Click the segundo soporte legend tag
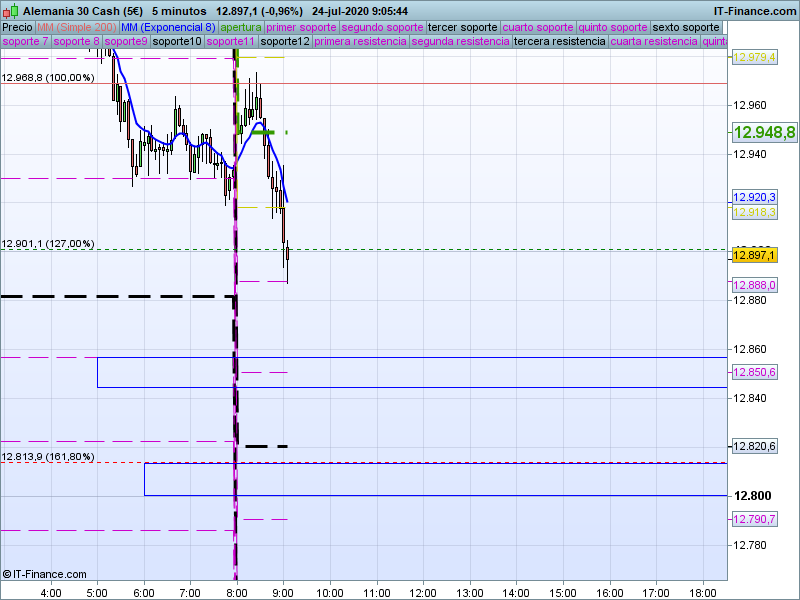 382,28
